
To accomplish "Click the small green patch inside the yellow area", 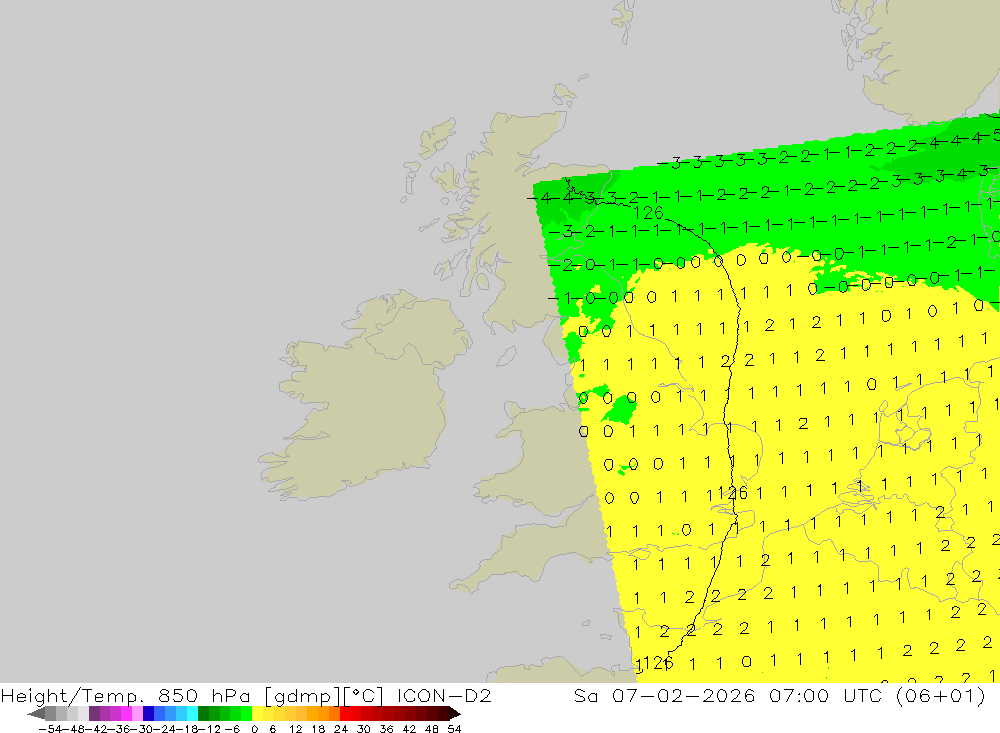I will click(619, 408).
